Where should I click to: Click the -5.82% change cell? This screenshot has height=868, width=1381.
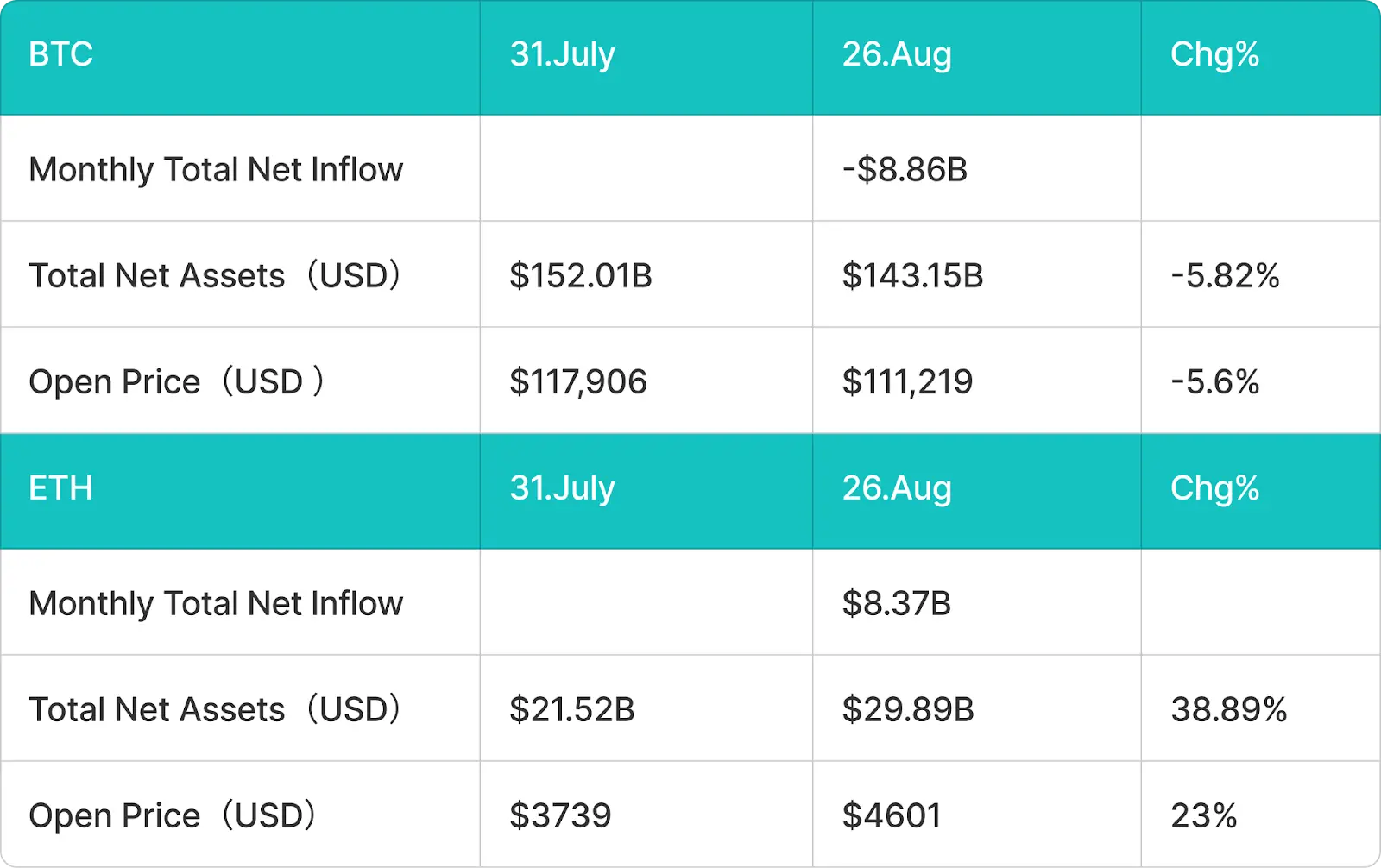[1261, 274]
